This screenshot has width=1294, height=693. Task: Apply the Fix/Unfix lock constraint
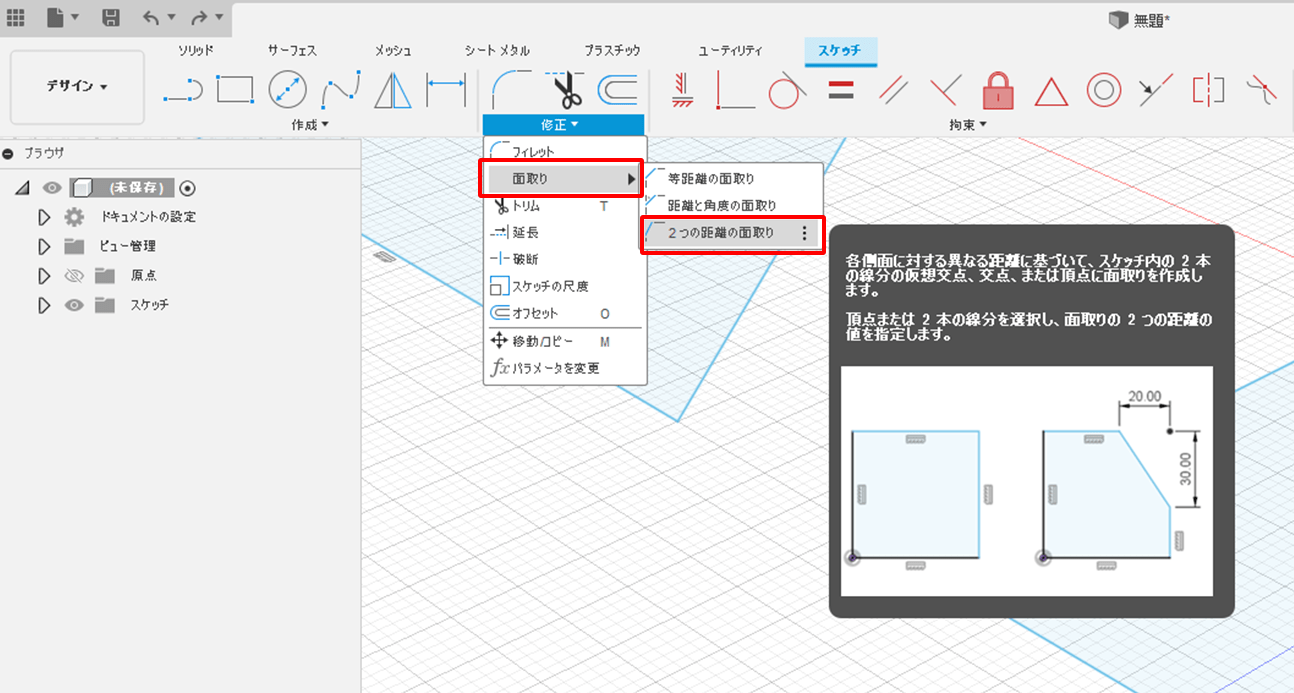(998, 91)
